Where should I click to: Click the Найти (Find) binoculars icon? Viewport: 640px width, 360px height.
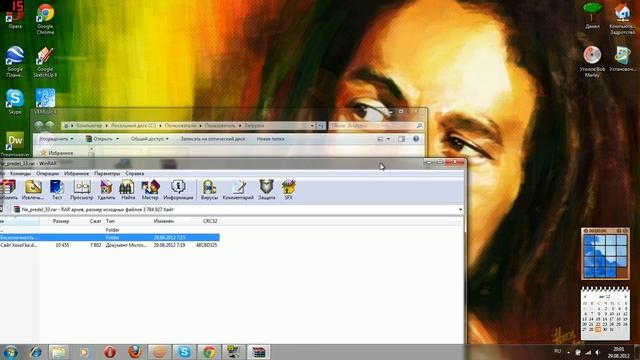[127, 190]
